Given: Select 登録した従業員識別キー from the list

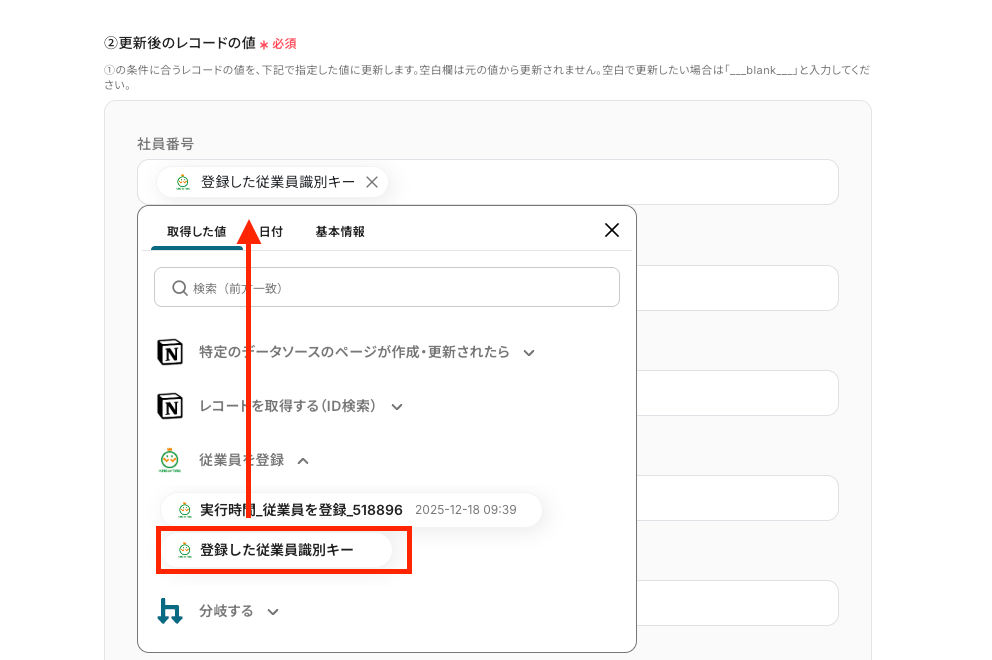Looking at the screenshot, I should pos(276,550).
